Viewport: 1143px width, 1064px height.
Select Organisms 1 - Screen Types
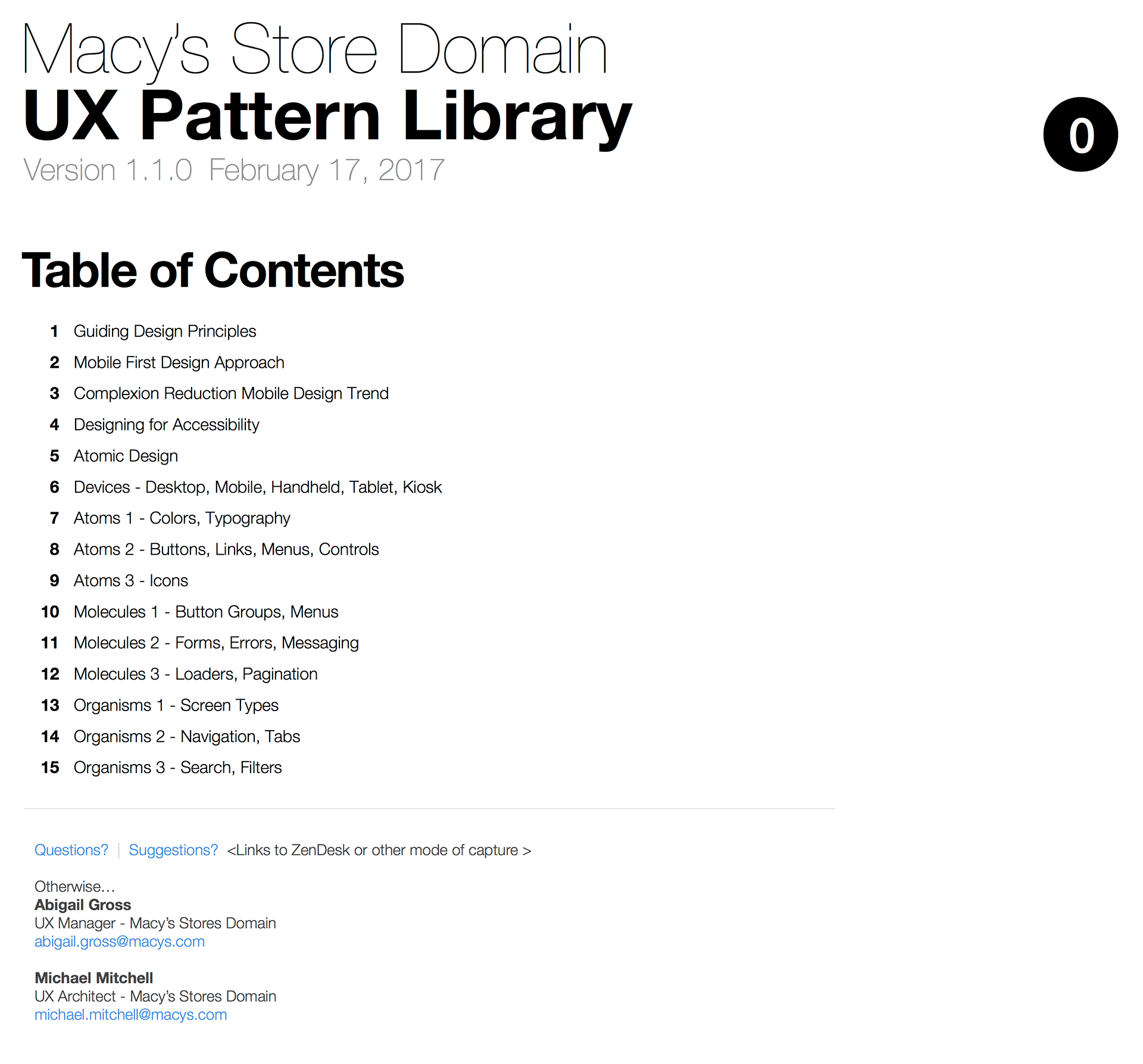[x=176, y=705]
